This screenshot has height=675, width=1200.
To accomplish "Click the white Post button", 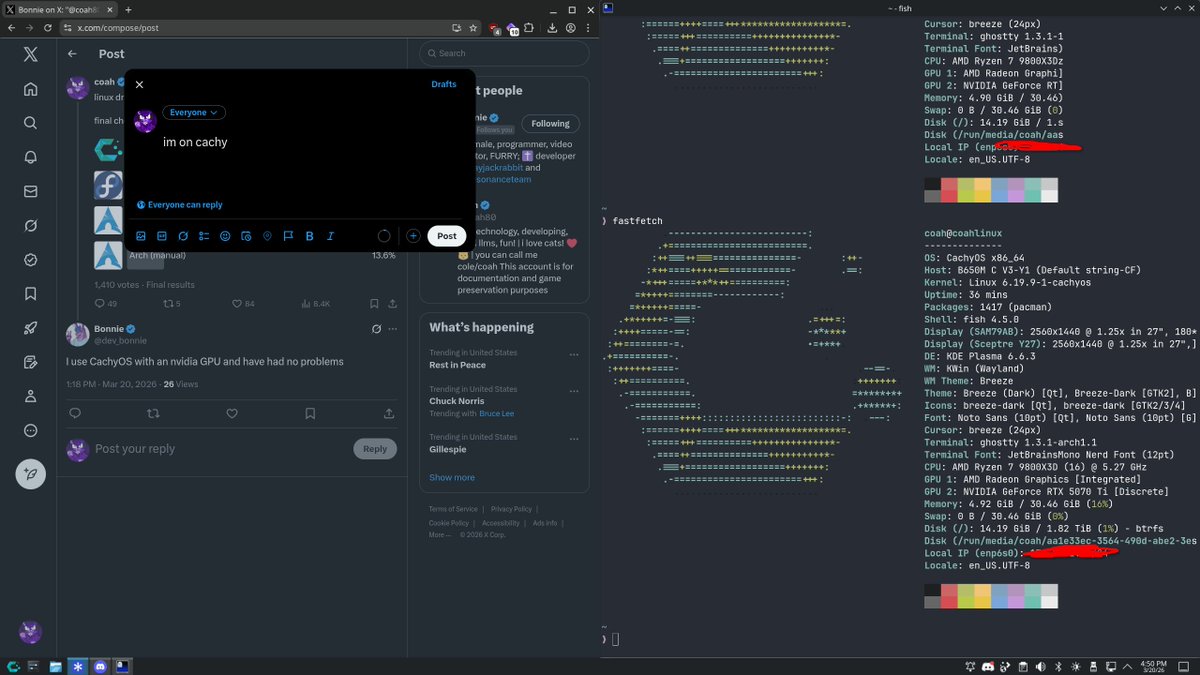I will pos(447,236).
